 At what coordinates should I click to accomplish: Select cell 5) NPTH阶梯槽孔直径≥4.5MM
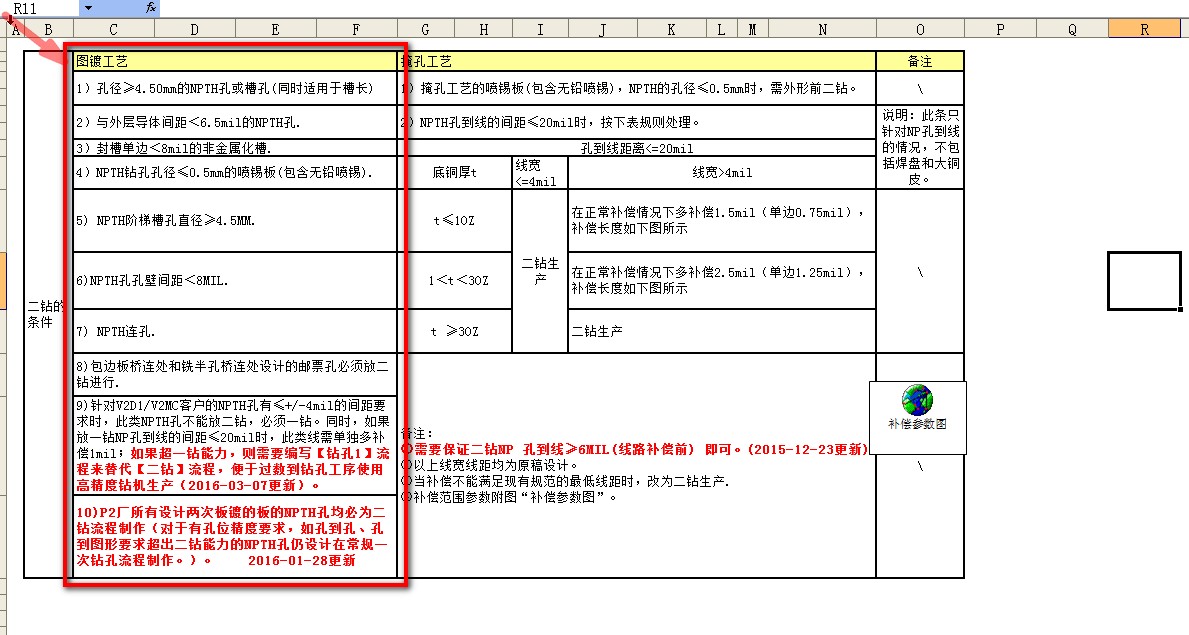pos(235,221)
